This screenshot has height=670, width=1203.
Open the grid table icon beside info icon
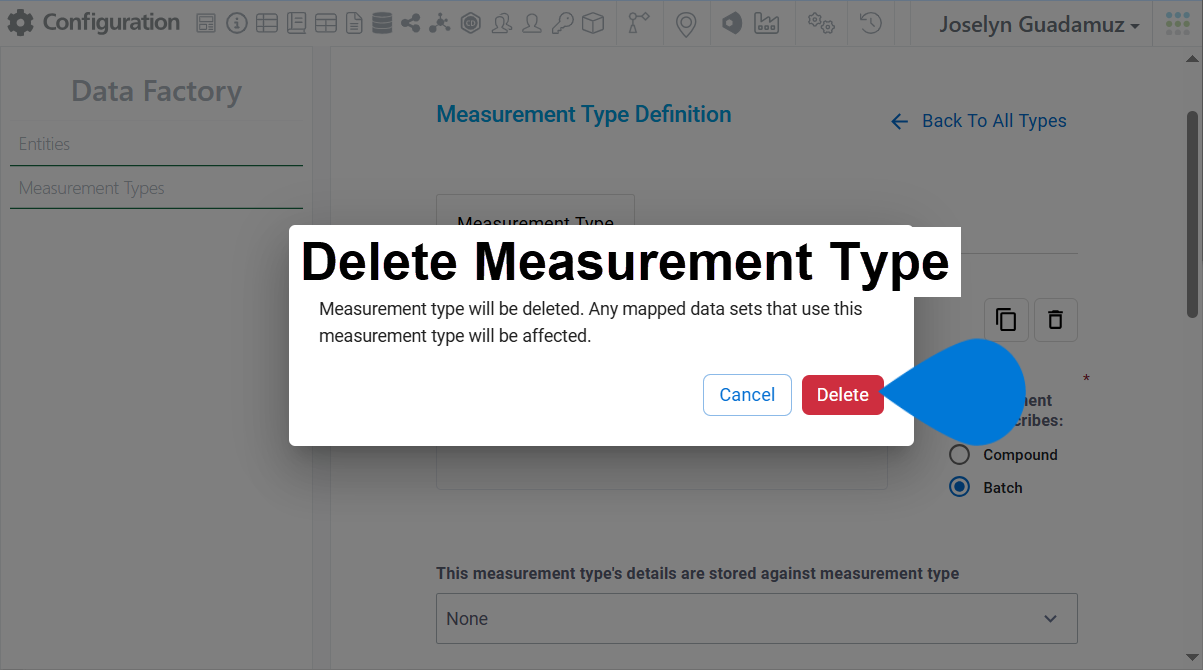click(x=267, y=24)
